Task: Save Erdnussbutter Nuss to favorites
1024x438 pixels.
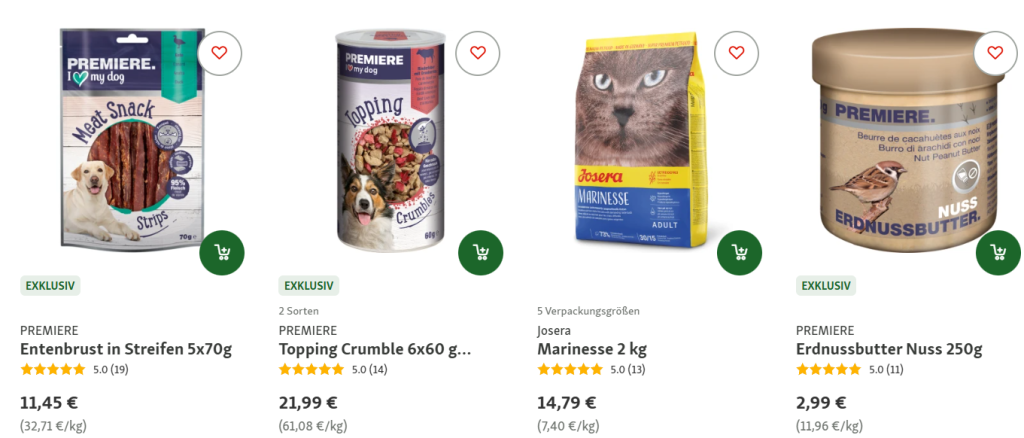Action: click(995, 53)
